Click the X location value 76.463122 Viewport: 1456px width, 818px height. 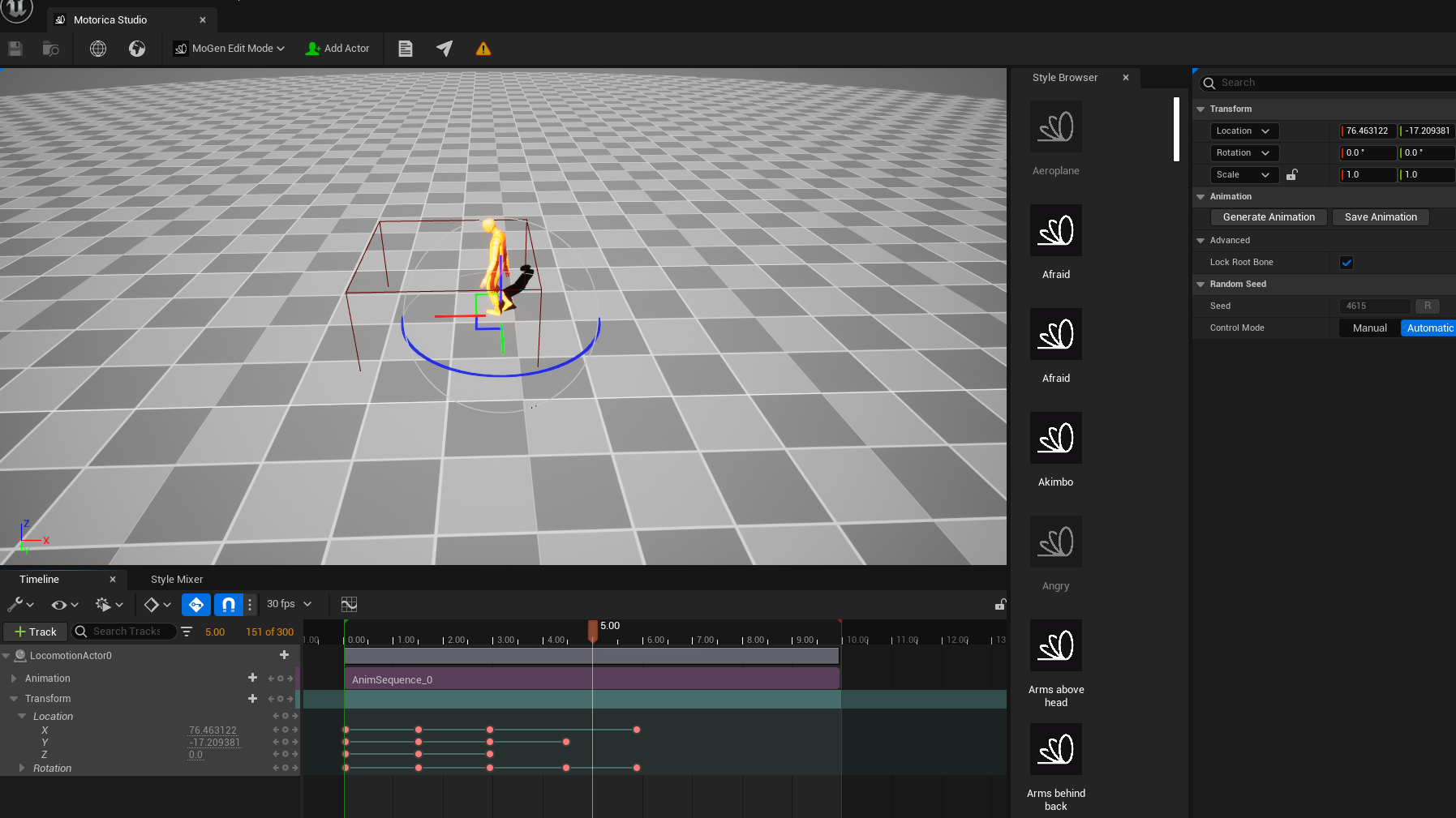(213, 730)
